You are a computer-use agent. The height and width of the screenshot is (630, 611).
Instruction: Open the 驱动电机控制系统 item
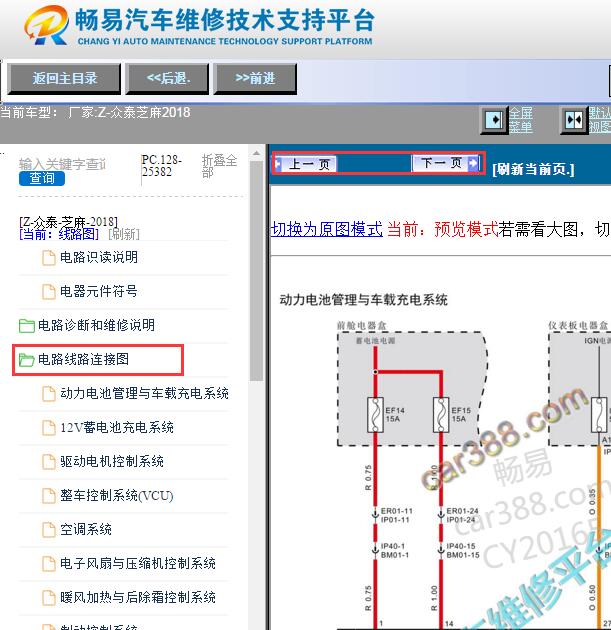(x=112, y=461)
